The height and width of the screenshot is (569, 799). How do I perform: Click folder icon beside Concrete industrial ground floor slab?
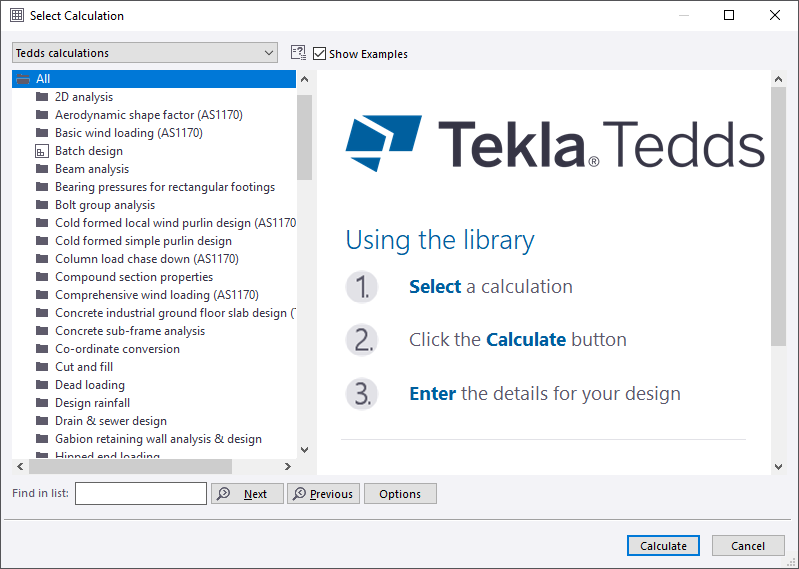(42, 313)
